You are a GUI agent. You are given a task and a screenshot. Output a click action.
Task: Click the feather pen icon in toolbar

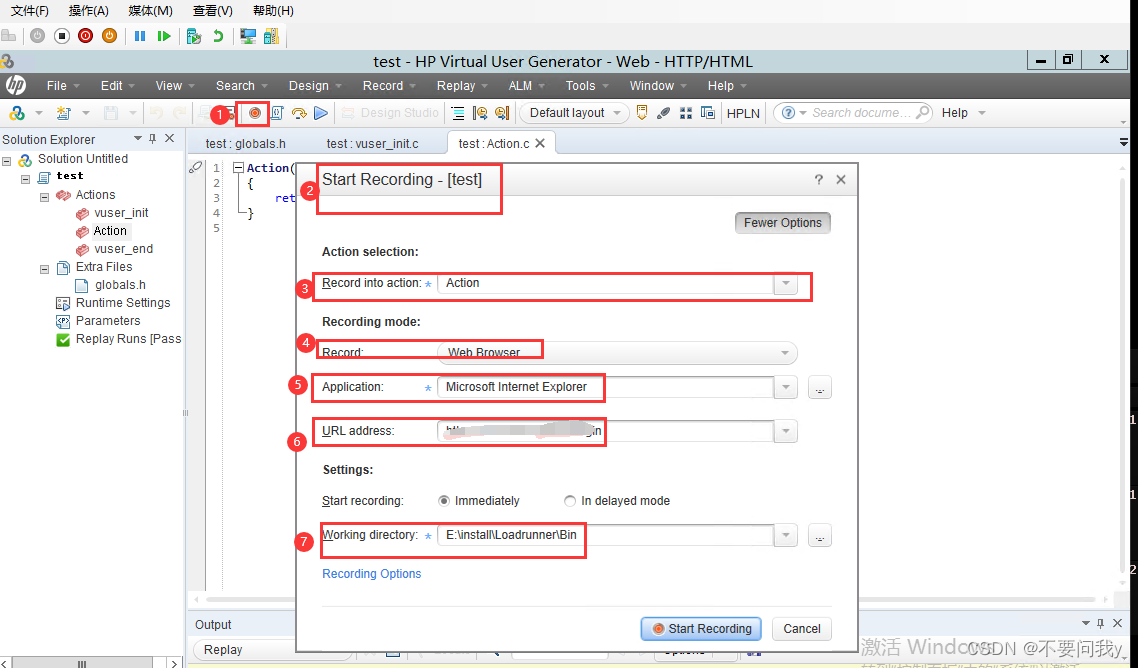(x=663, y=113)
